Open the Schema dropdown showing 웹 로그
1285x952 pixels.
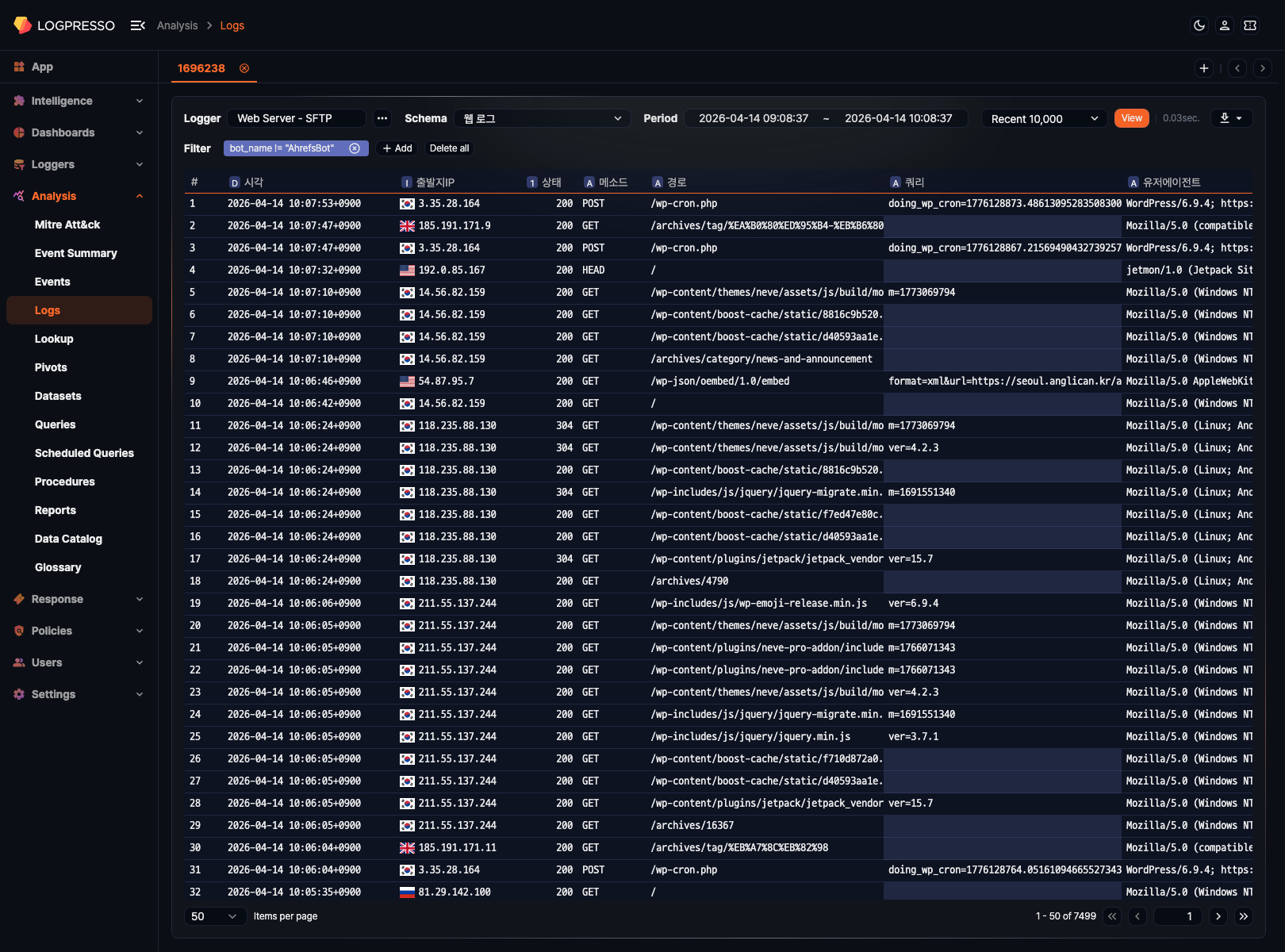(x=542, y=117)
